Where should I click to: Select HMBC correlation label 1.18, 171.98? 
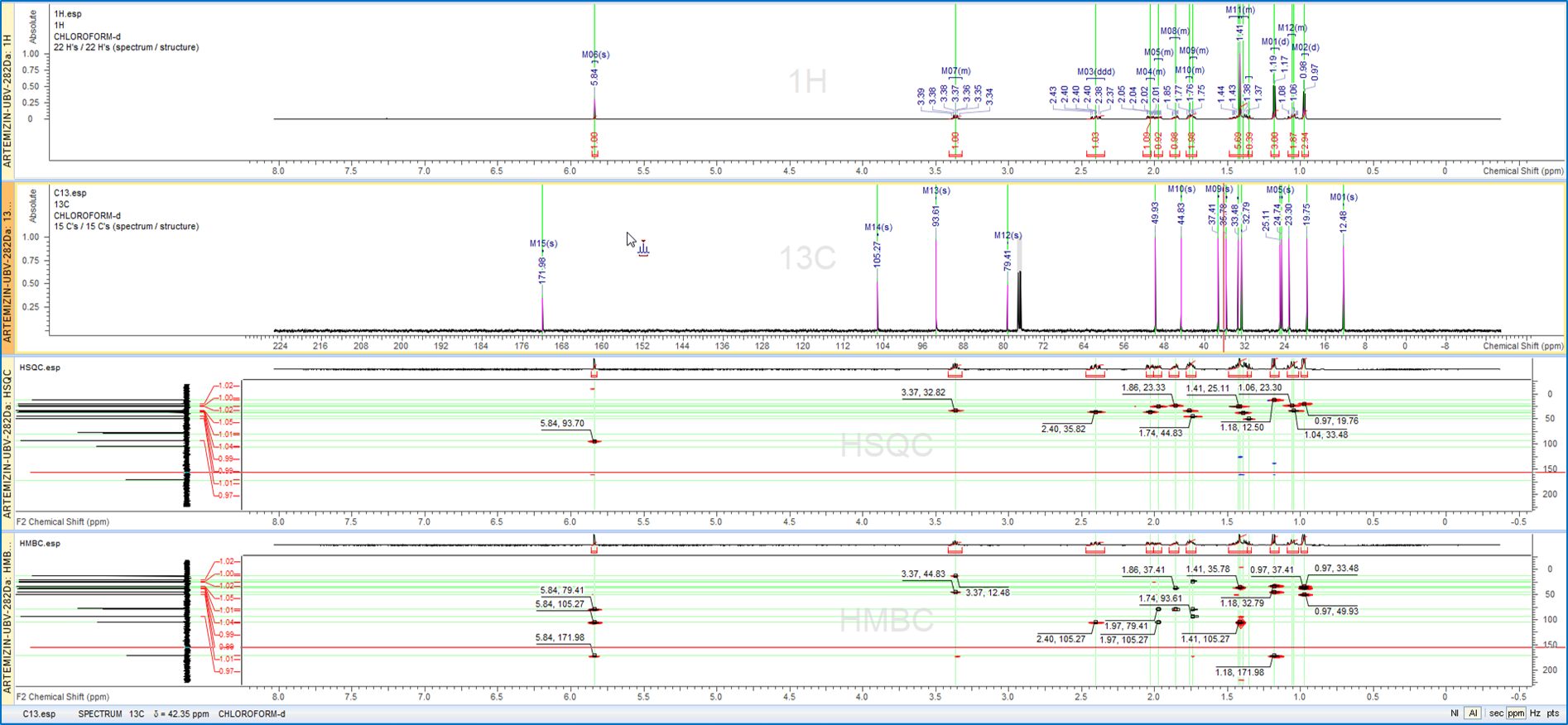coord(1240,672)
